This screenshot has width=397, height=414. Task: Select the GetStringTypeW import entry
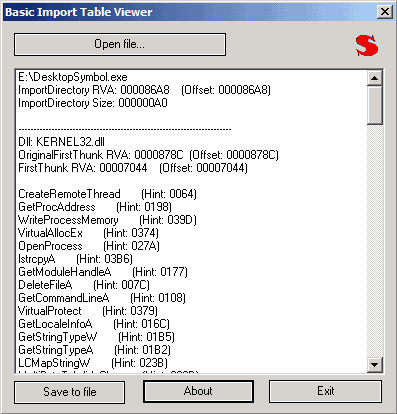coord(96,337)
